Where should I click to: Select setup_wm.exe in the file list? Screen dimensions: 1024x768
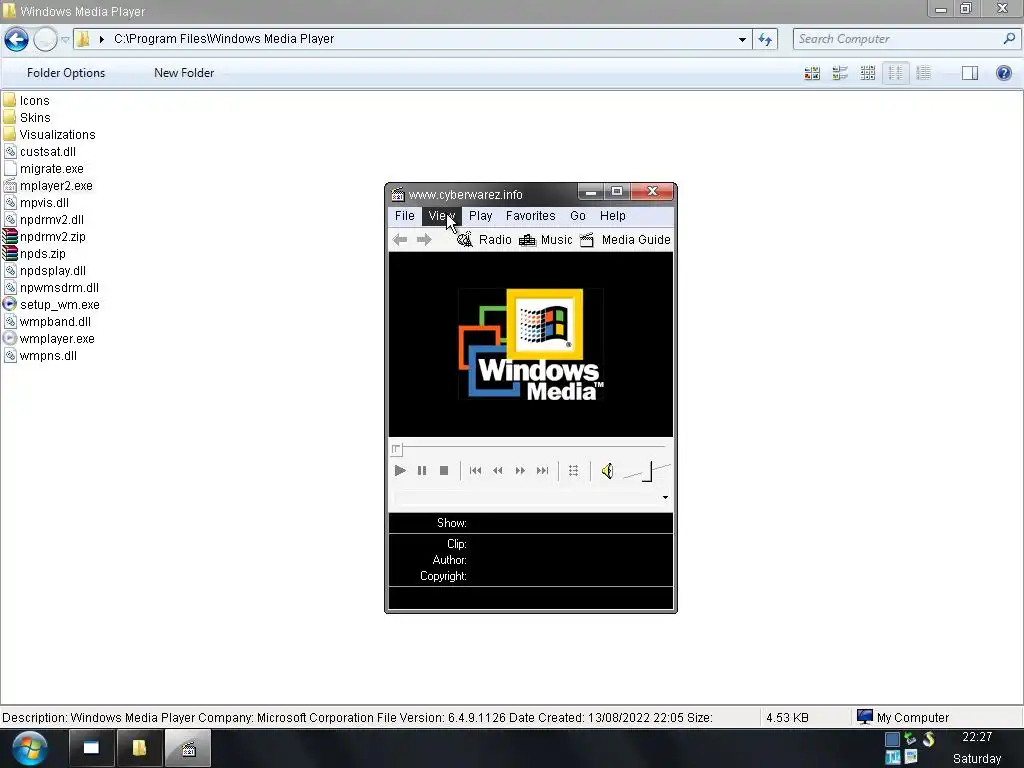tap(51, 304)
